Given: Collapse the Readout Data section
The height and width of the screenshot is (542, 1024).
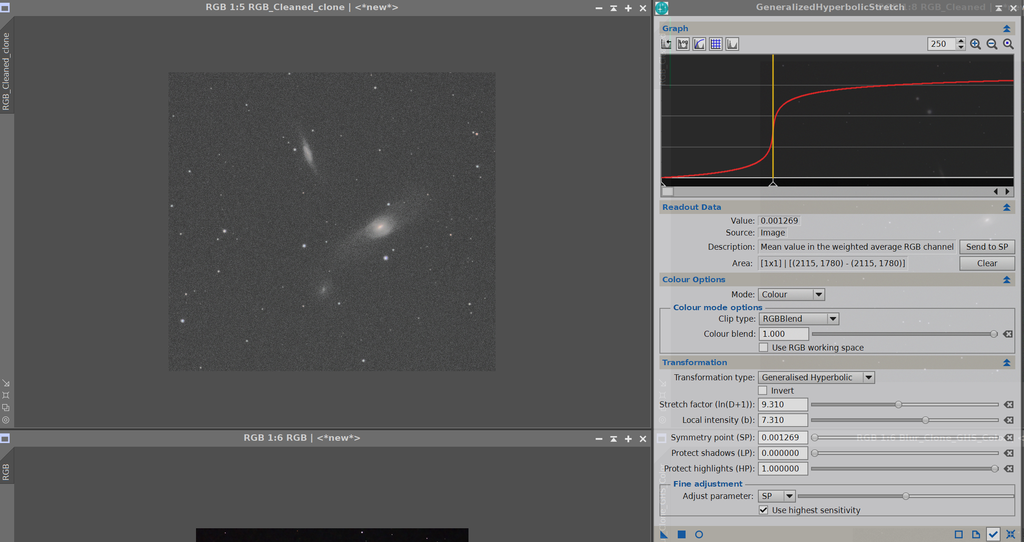Looking at the screenshot, I should [1006, 208].
